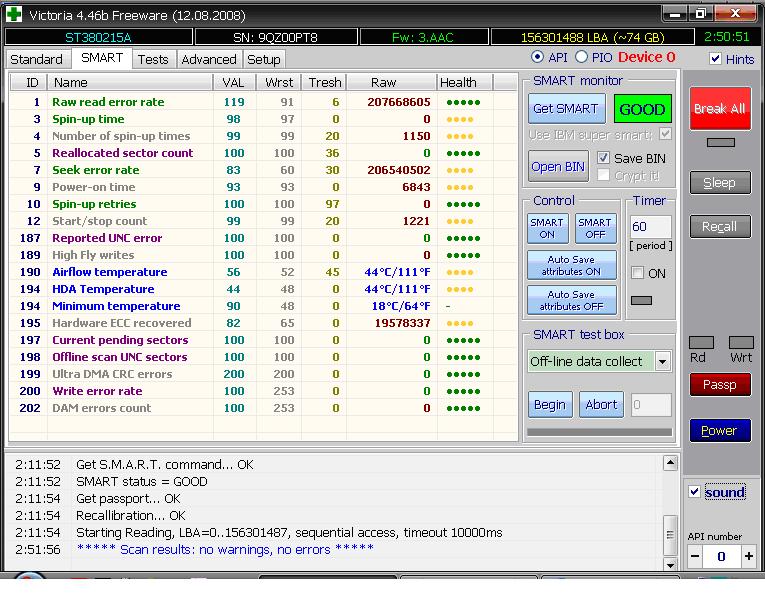The image size is (765, 600).
Task: Select the Current pending sectors row
Action: pos(263,340)
